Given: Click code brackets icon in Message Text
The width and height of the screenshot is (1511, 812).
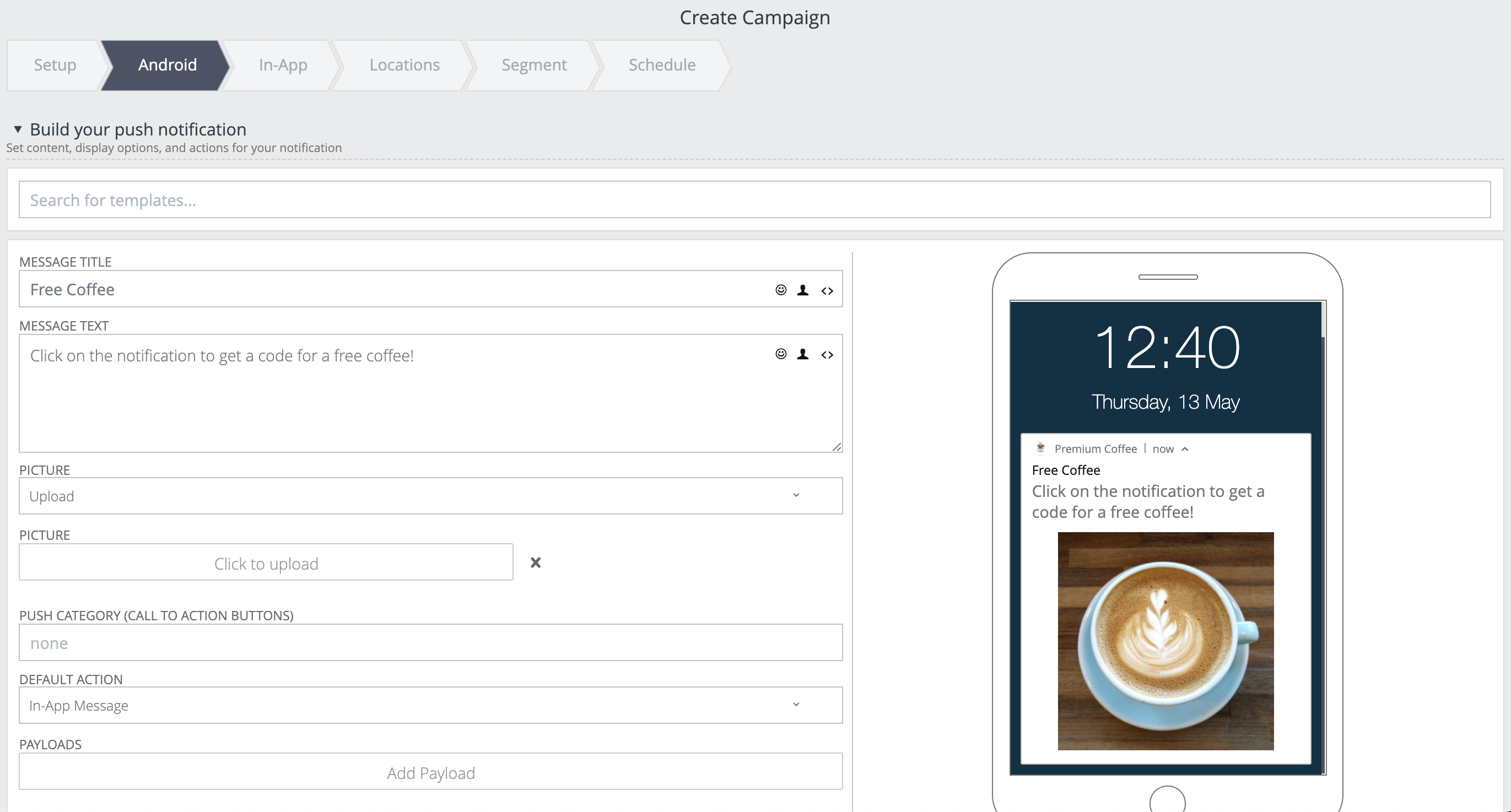Looking at the screenshot, I should click(827, 354).
